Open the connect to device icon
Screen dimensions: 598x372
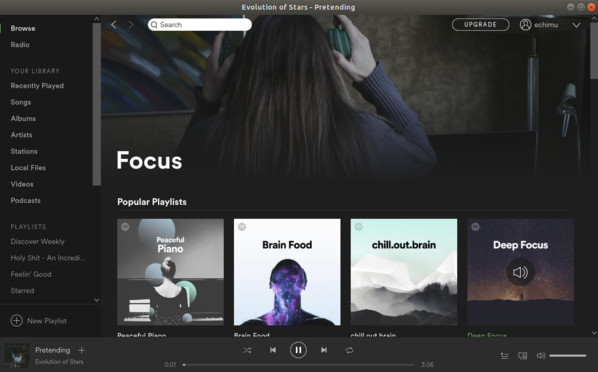tap(522, 356)
